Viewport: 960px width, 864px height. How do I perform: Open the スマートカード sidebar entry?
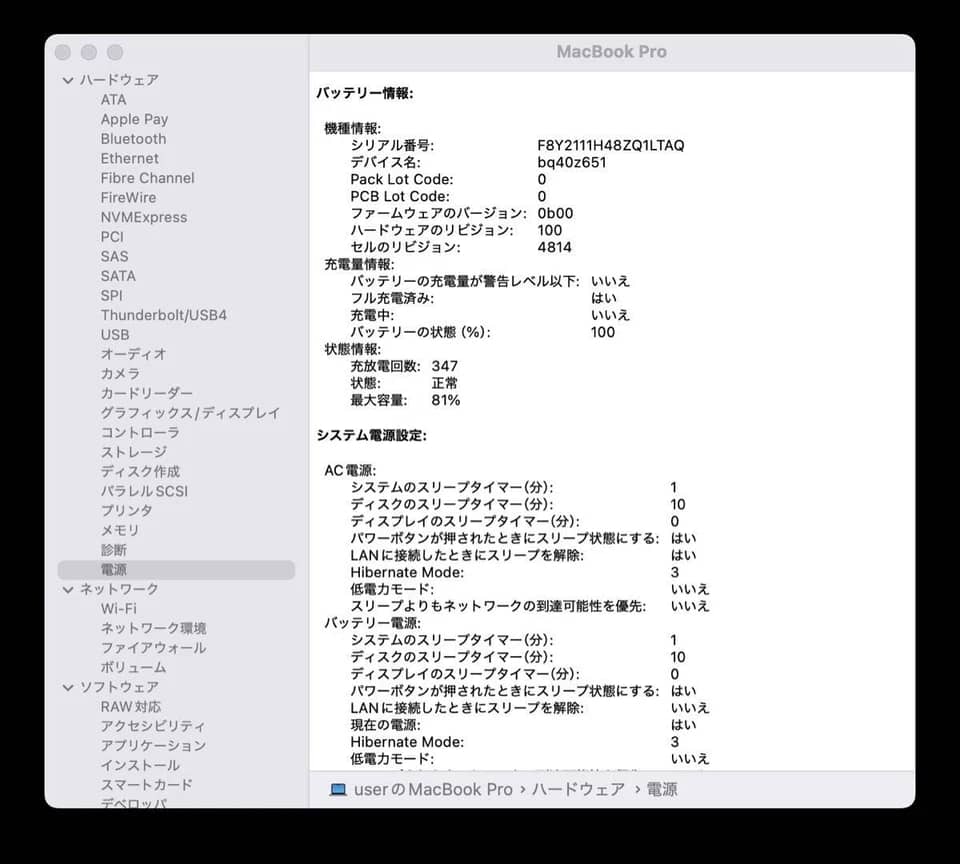coord(146,785)
